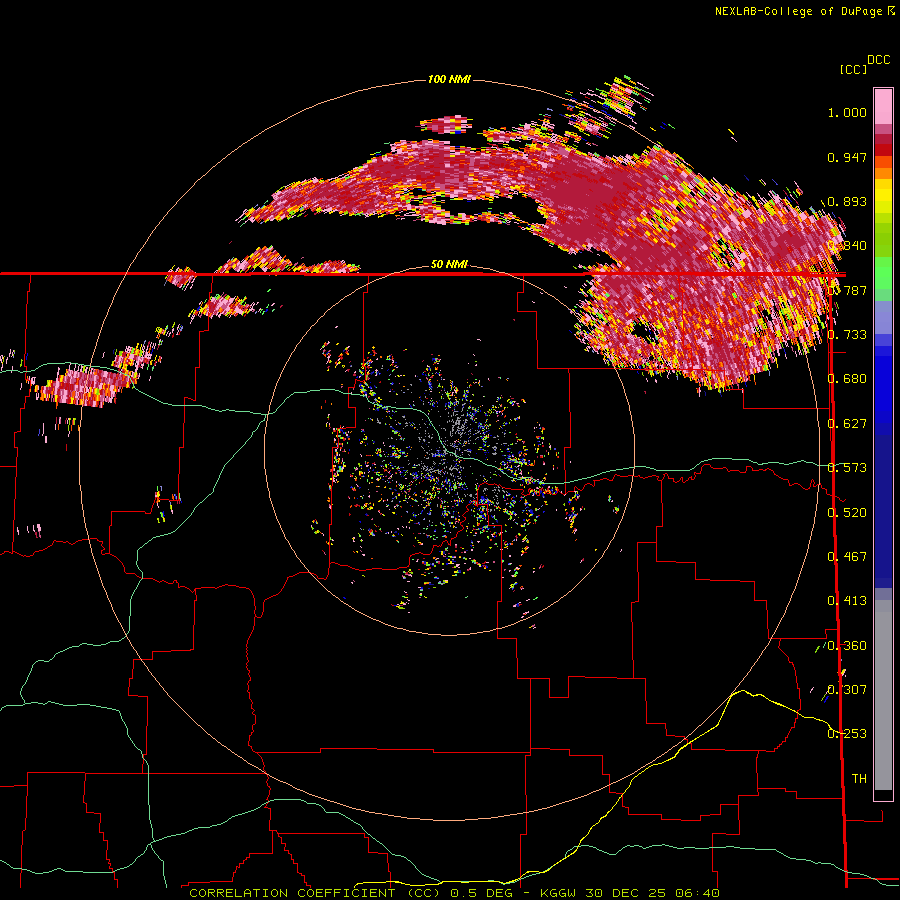Click the 0.787 legend value
The height and width of the screenshot is (900, 900).
click(847, 290)
